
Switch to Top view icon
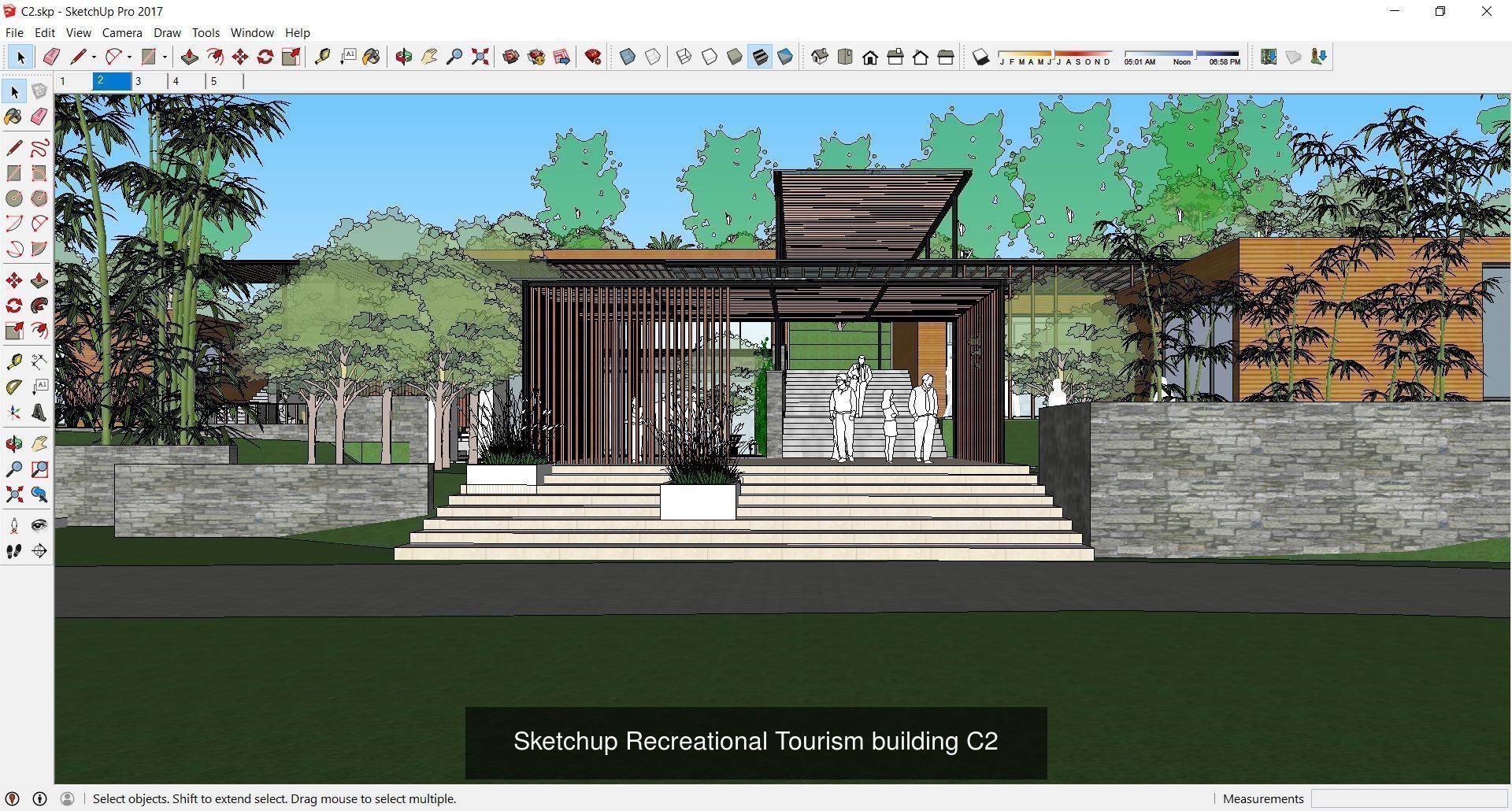[x=845, y=57]
